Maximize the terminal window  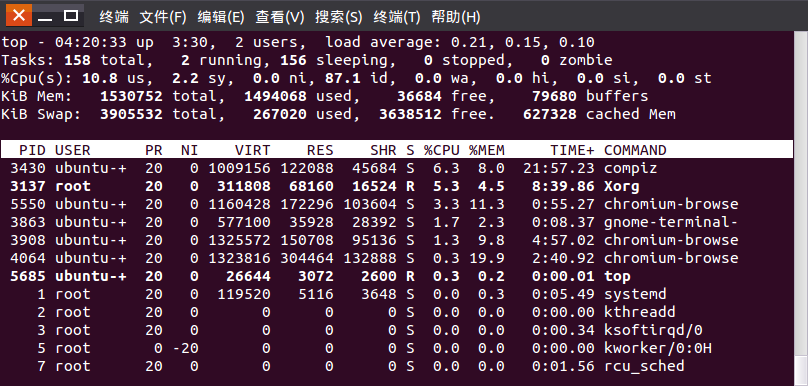[71, 16]
